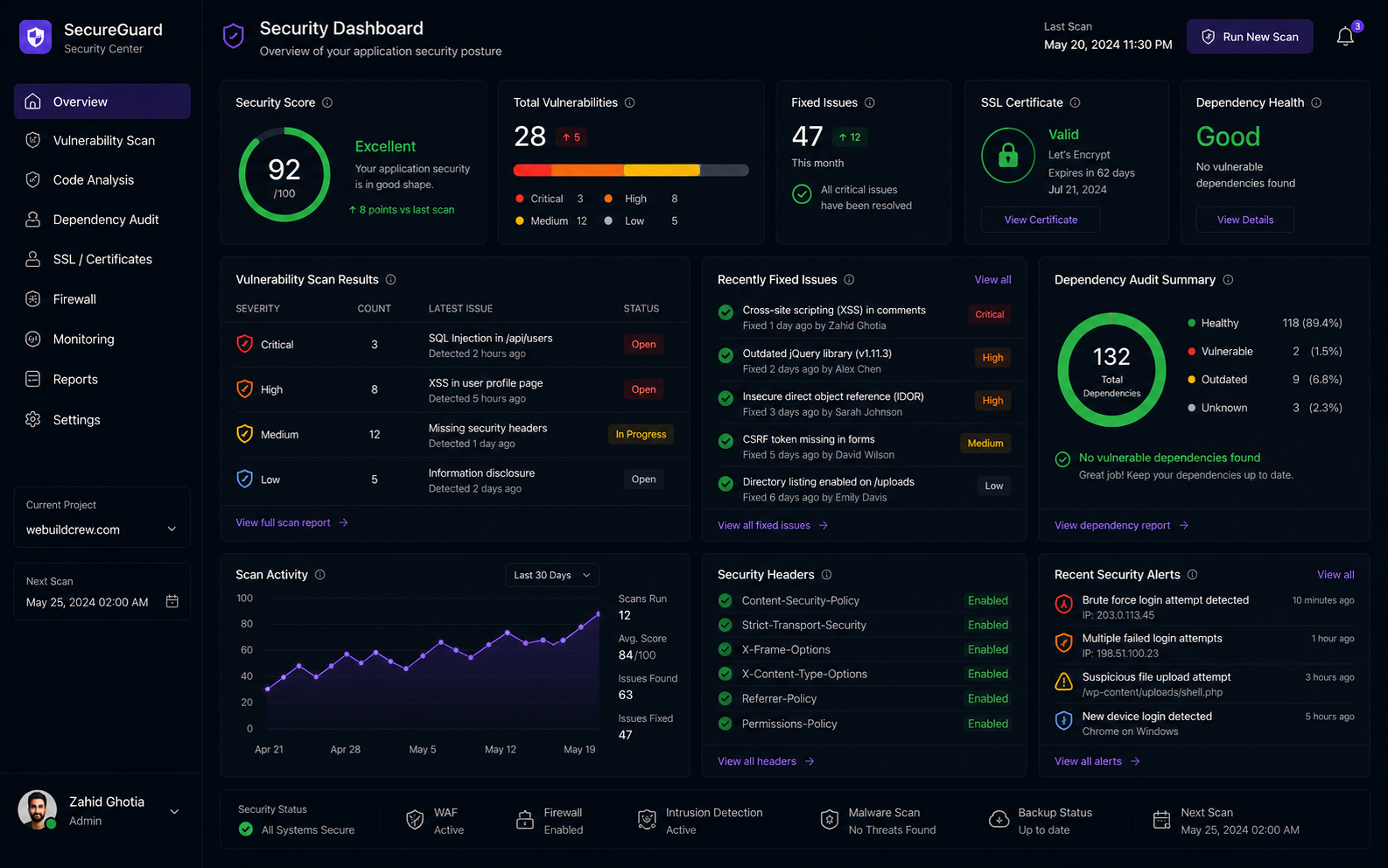This screenshot has width=1388, height=868.
Task: Click check mark beside X-Frame-Options header
Action: pos(725,649)
